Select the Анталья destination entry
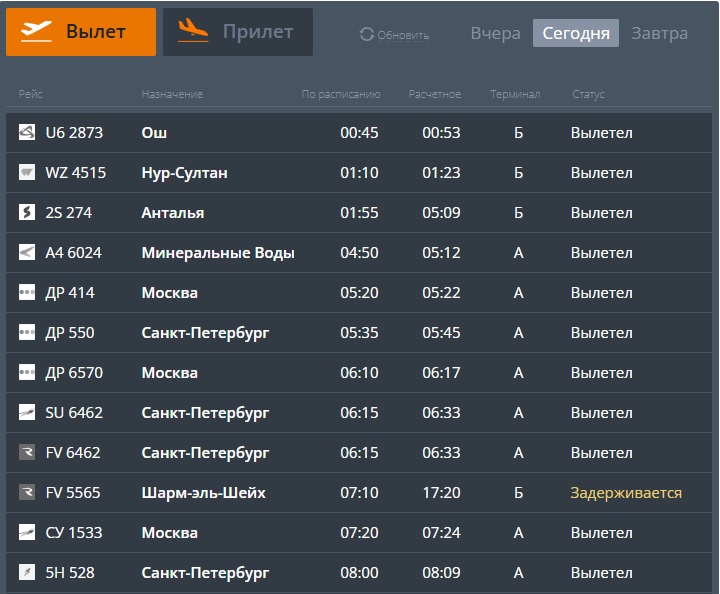The height and width of the screenshot is (594, 720). pyautogui.click(x=173, y=213)
